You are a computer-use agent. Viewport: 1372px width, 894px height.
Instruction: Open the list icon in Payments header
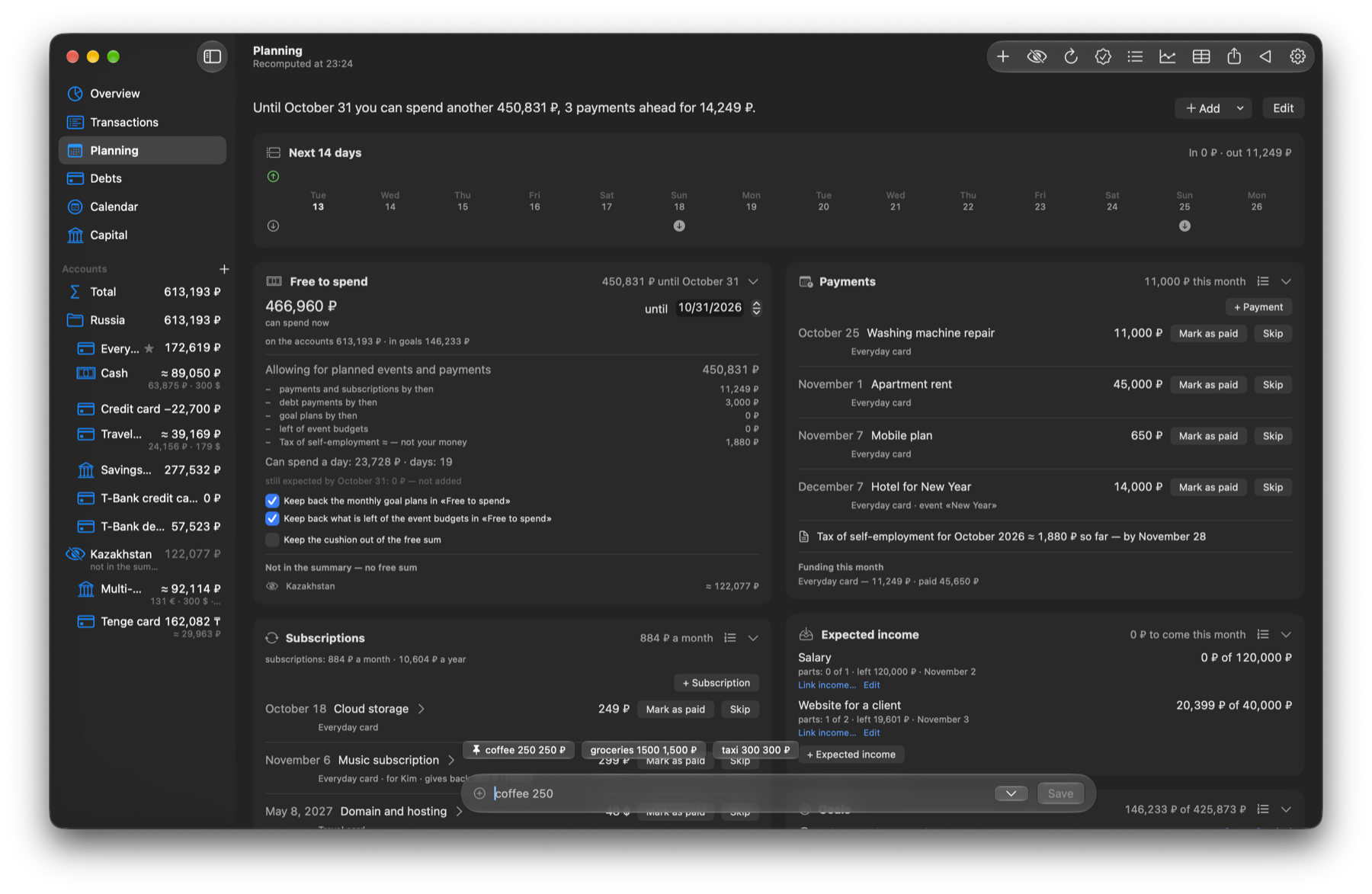click(x=1263, y=281)
